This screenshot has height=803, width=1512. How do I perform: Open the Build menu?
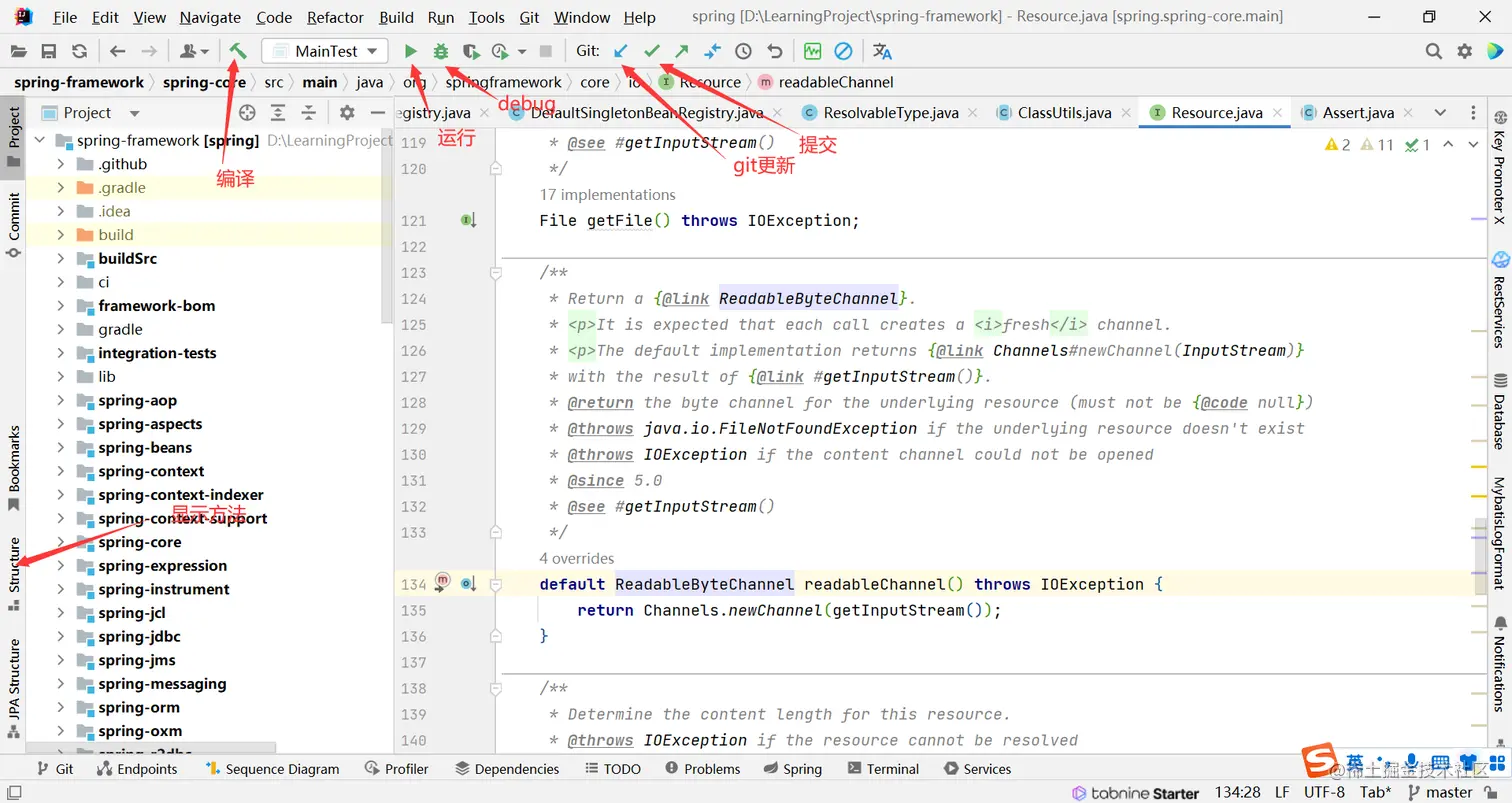pos(397,17)
